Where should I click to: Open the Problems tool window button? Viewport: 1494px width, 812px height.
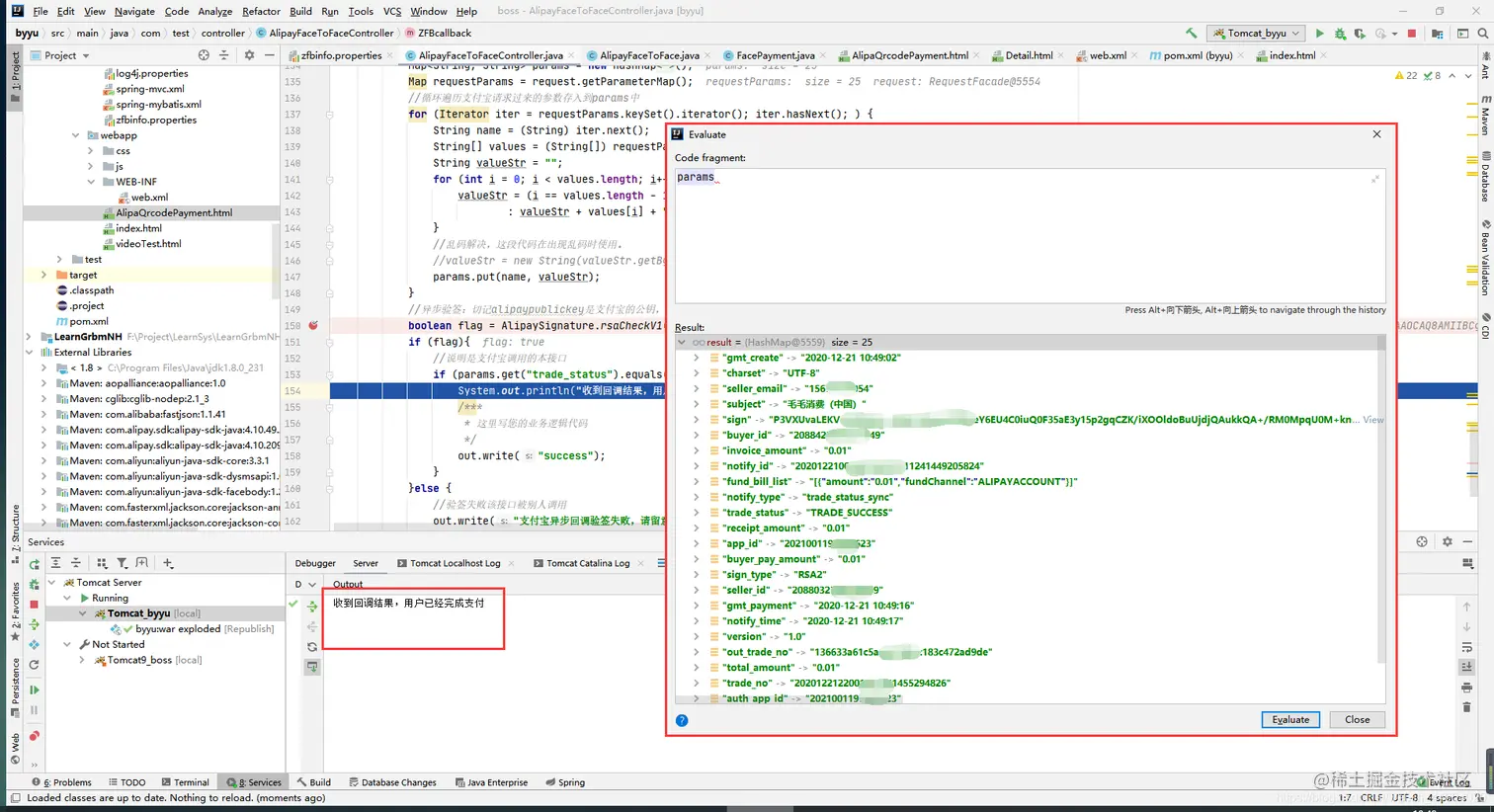pyautogui.click(x=61, y=782)
